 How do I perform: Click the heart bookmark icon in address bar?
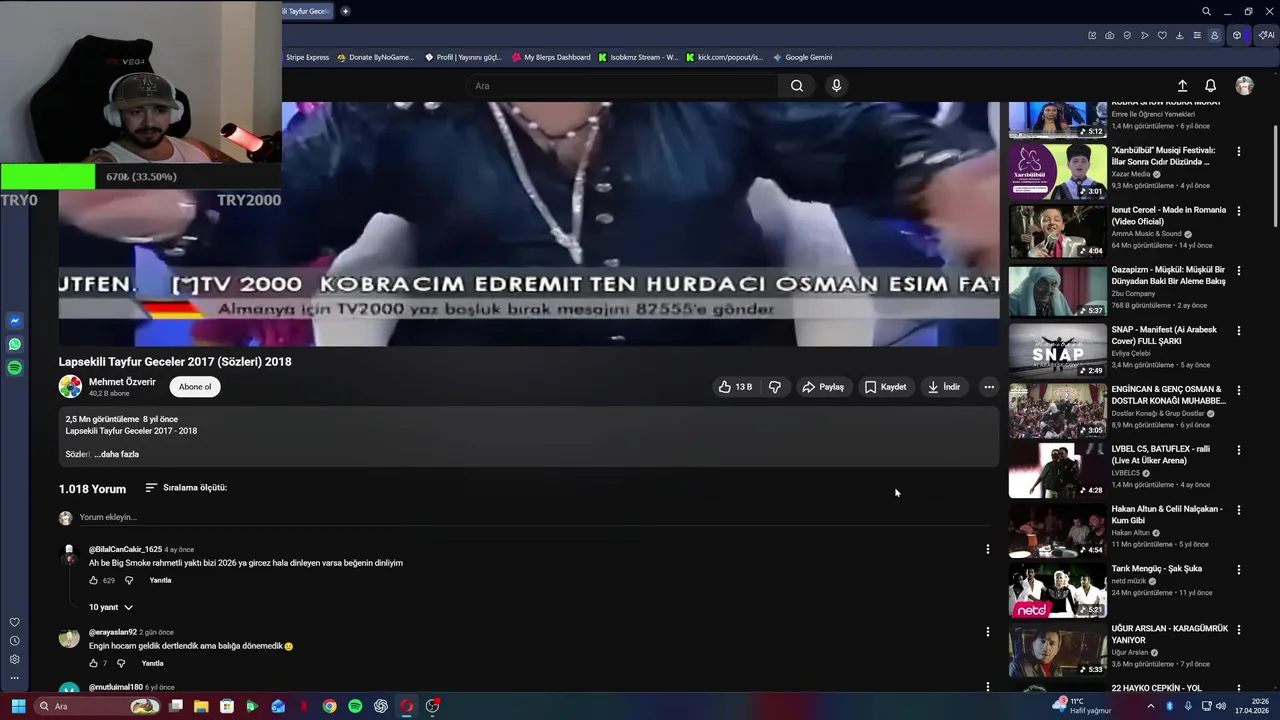pos(1162,35)
